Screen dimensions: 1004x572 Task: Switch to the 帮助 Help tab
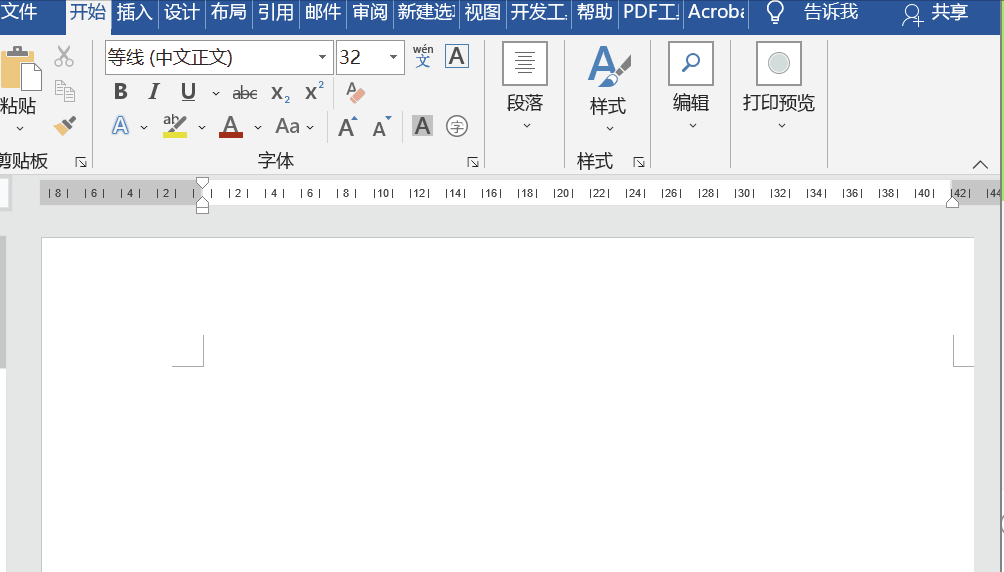594,12
